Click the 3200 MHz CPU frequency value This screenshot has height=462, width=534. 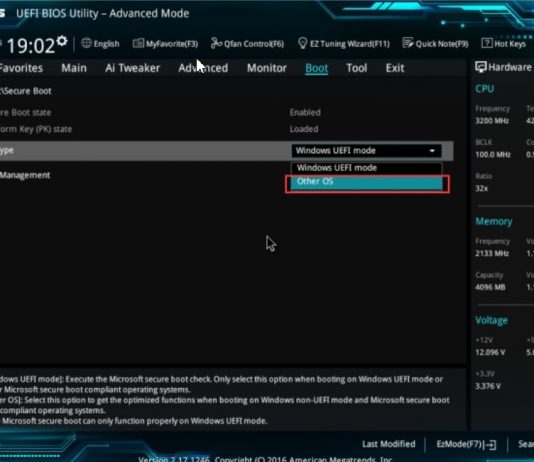click(492, 121)
